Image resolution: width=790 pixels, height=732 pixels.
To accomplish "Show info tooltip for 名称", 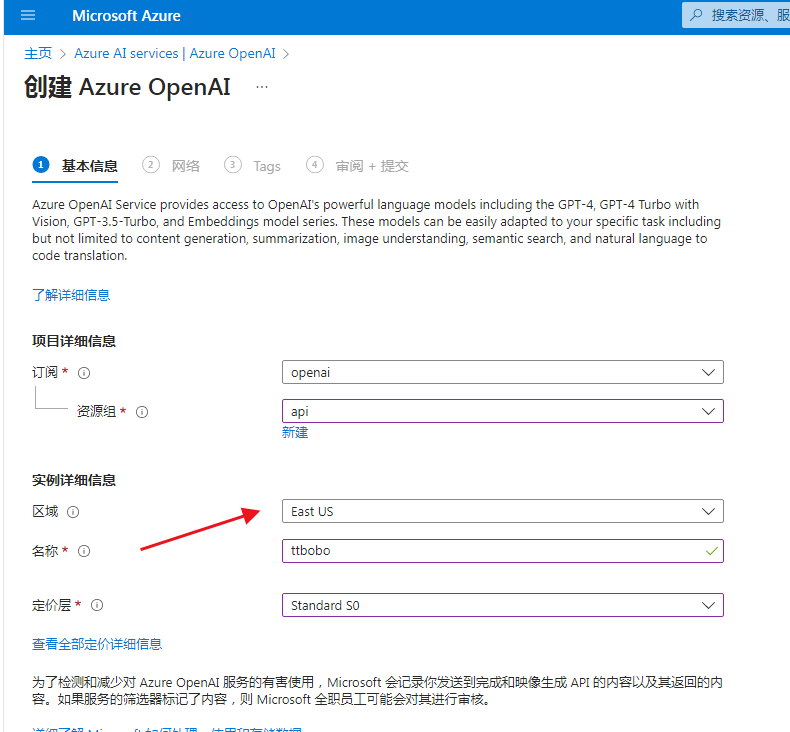I will pos(84,551).
